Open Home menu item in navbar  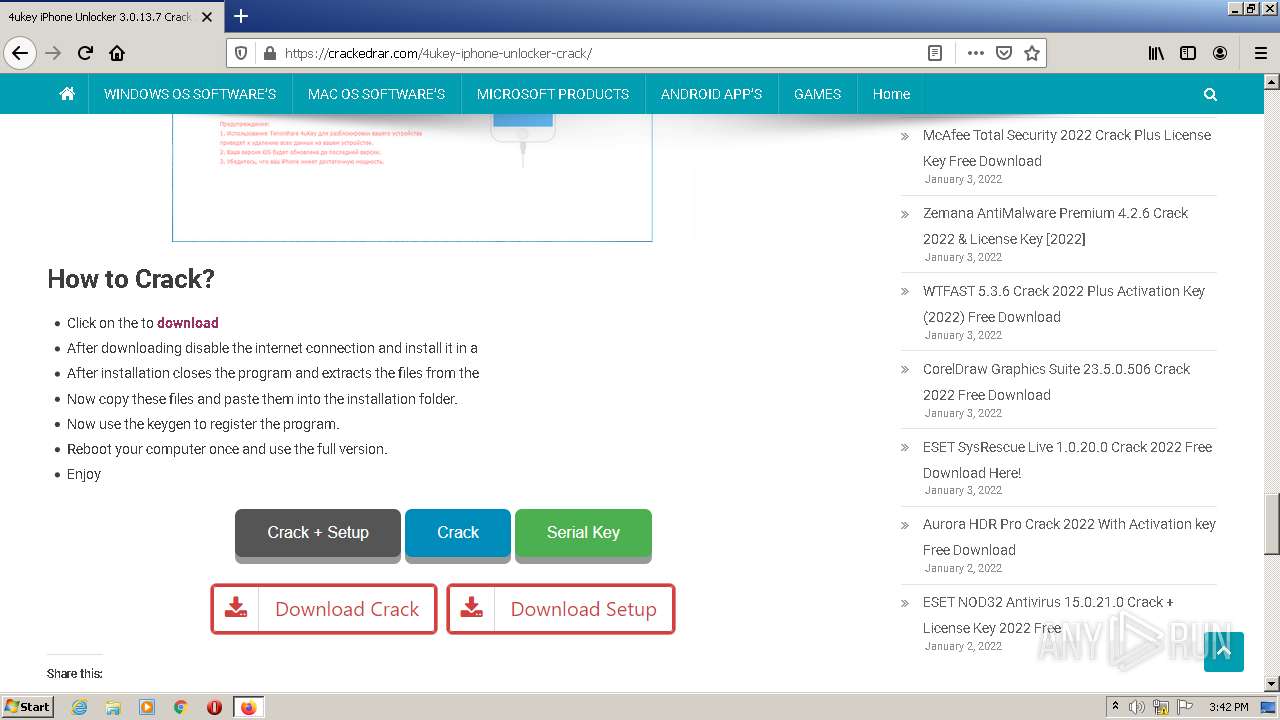(x=891, y=94)
